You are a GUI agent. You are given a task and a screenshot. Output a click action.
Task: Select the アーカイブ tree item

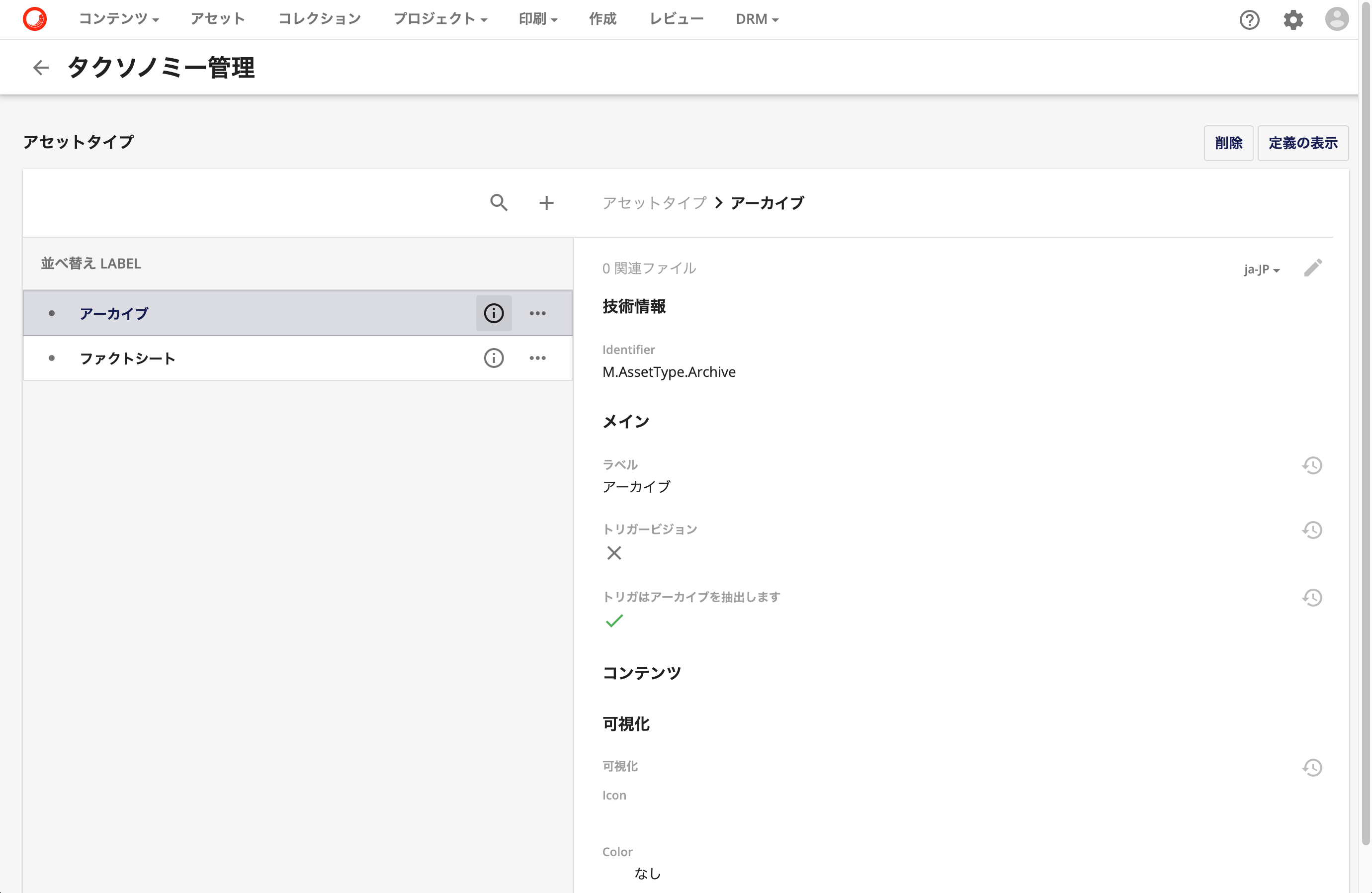click(x=297, y=313)
